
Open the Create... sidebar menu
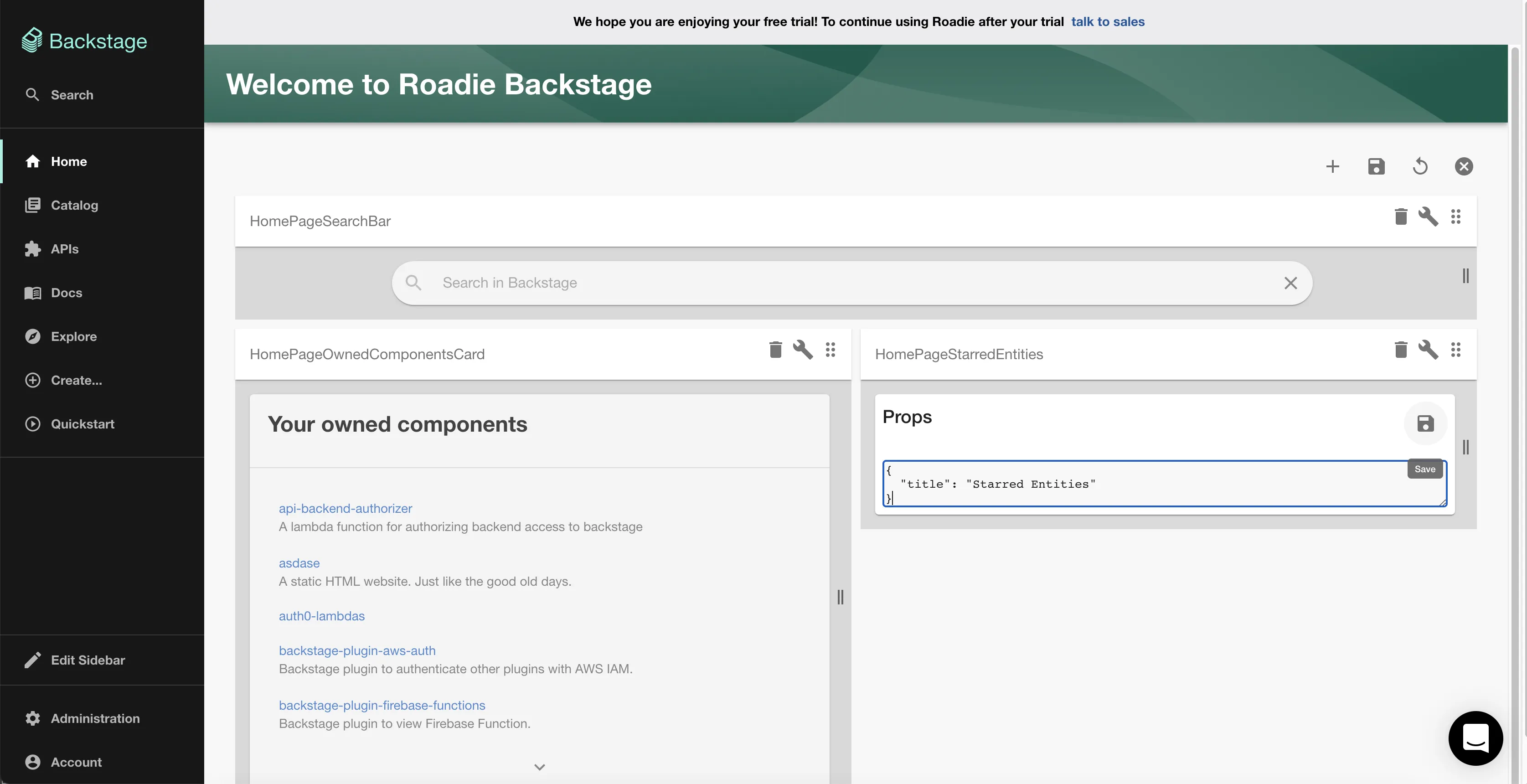point(76,381)
